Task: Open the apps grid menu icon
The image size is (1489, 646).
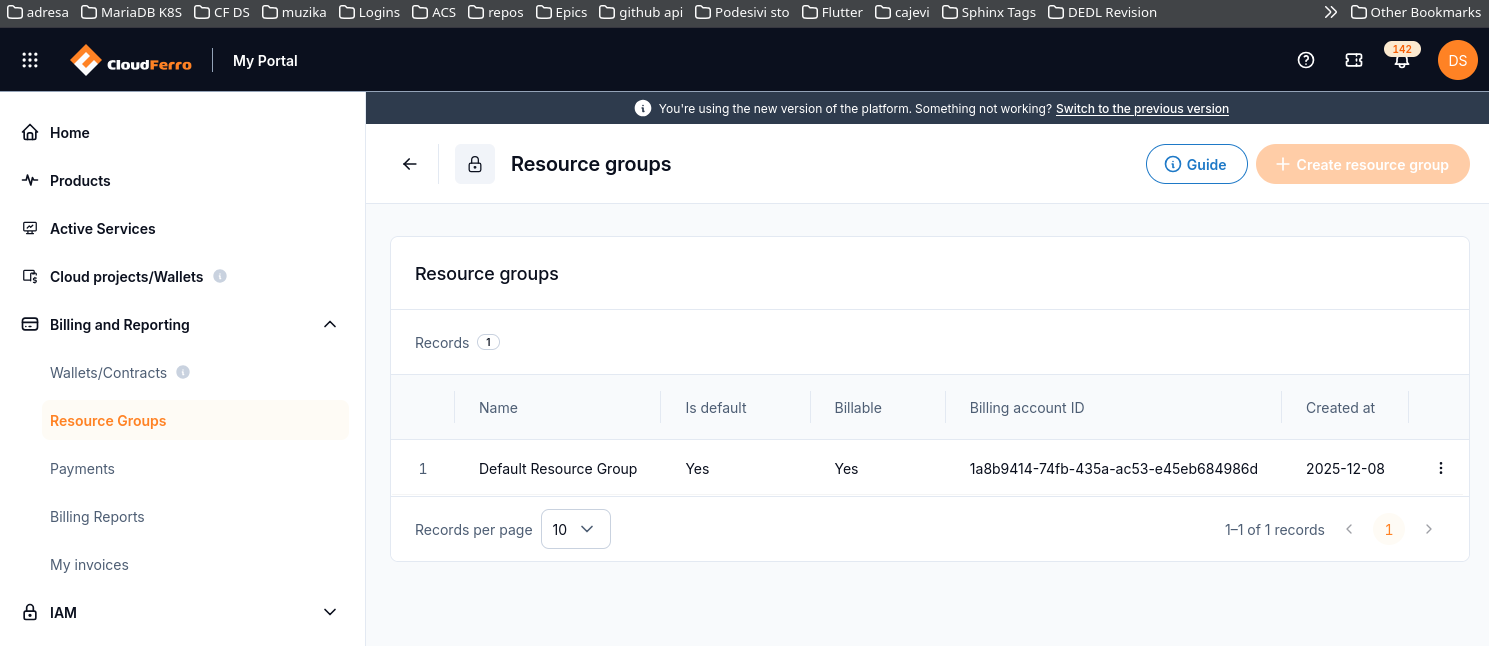Action: [30, 60]
